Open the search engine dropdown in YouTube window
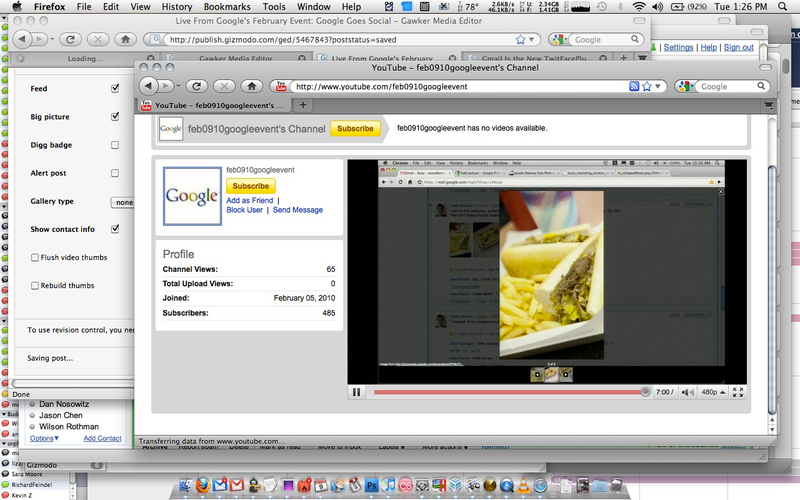800x500 pixels. [685, 86]
